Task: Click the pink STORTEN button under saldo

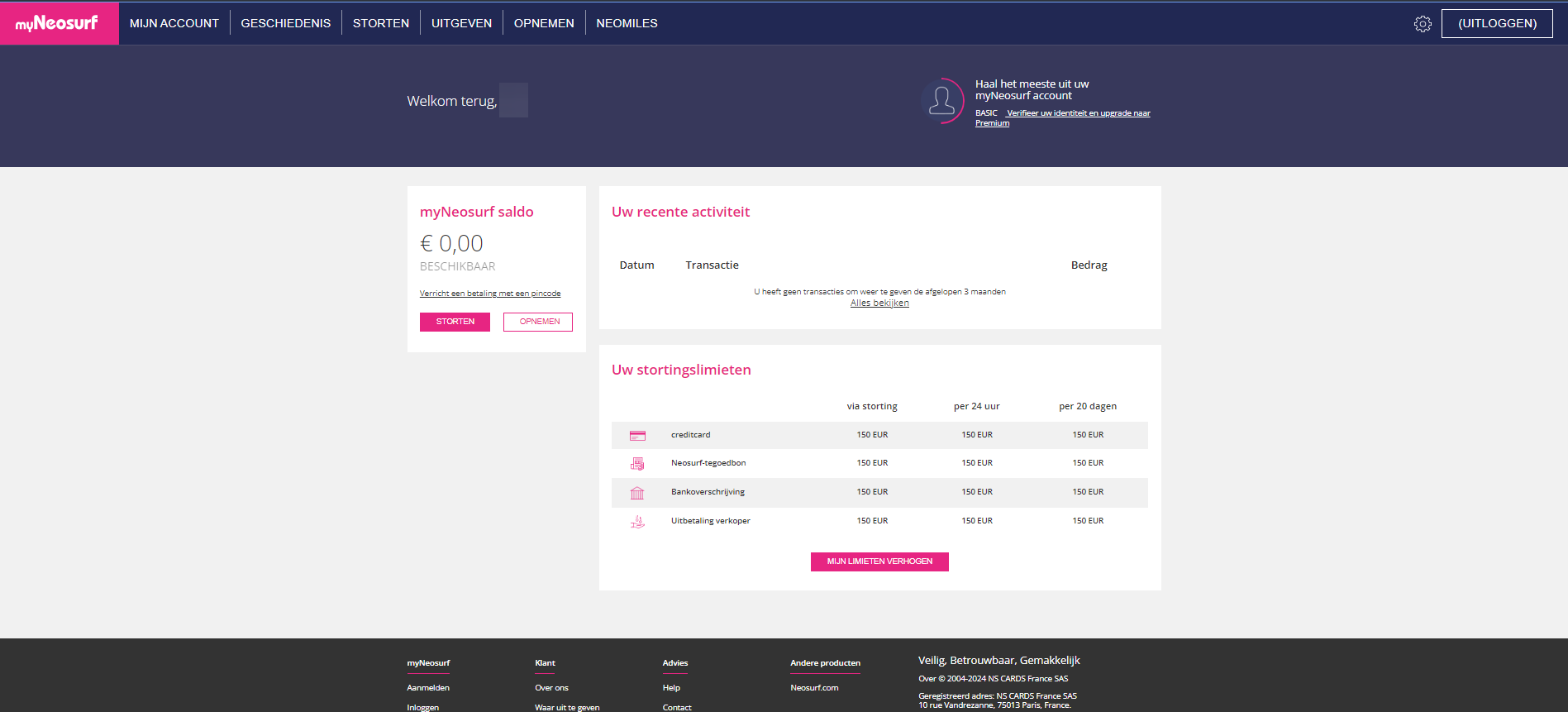Action: [x=455, y=322]
